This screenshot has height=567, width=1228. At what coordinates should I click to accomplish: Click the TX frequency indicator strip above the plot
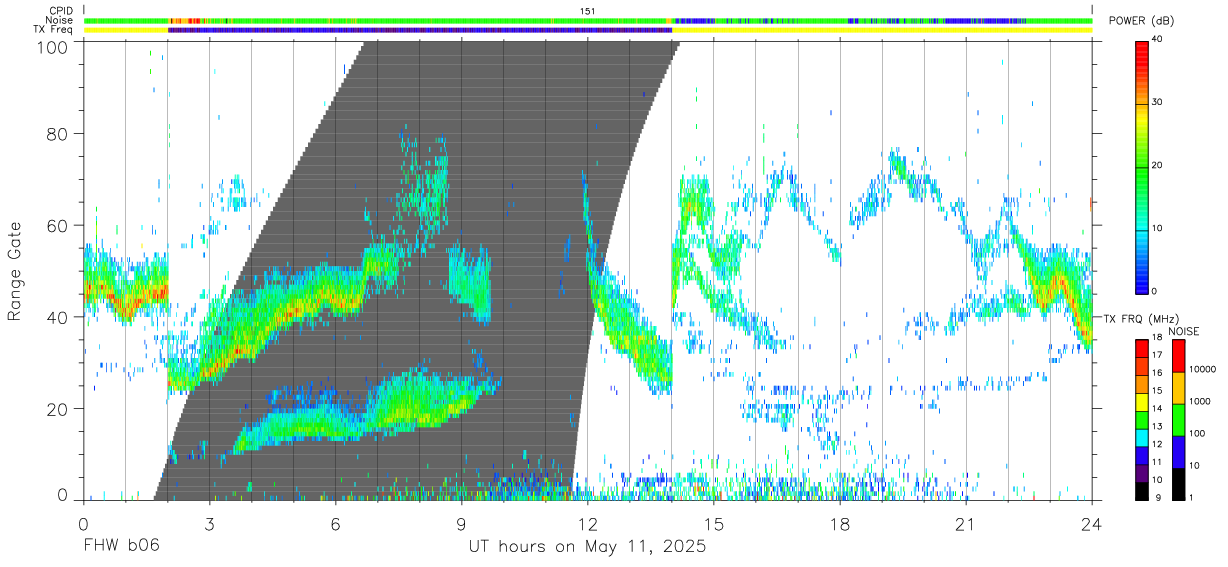[x=587, y=30]
